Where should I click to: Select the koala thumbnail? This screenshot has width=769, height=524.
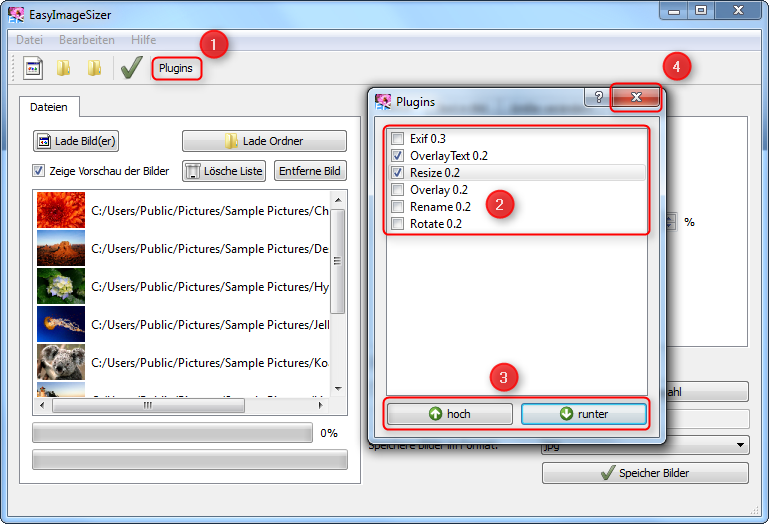(x=61, y=362)
